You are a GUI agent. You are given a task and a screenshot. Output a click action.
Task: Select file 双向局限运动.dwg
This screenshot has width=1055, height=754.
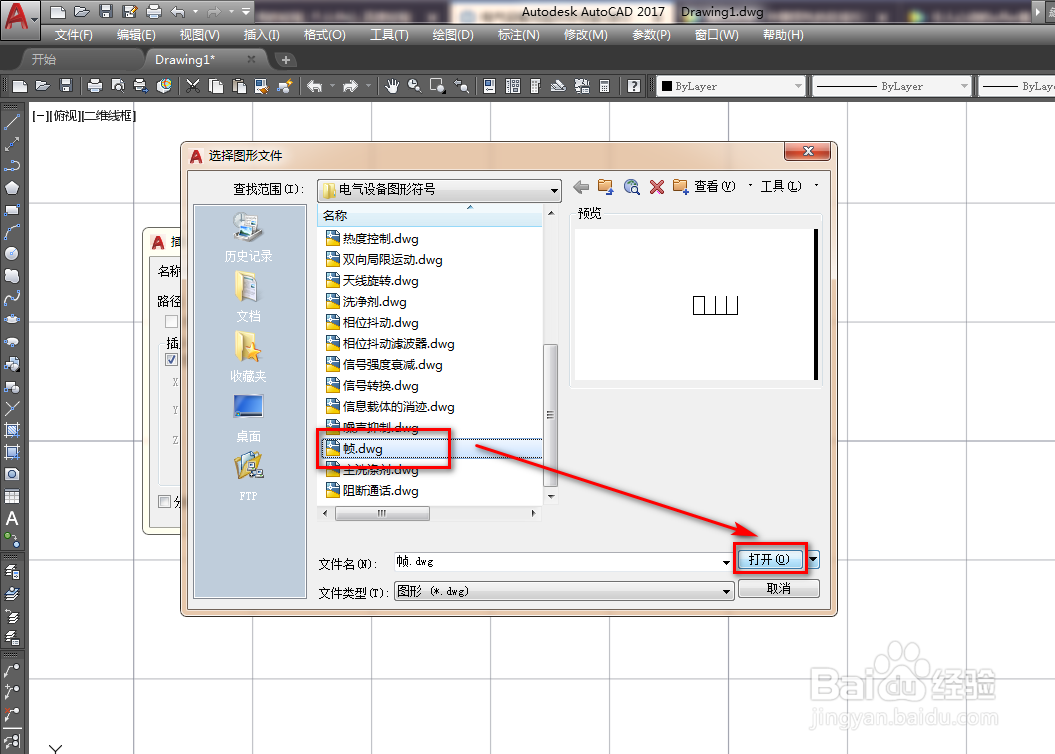[x=384, y=260]
